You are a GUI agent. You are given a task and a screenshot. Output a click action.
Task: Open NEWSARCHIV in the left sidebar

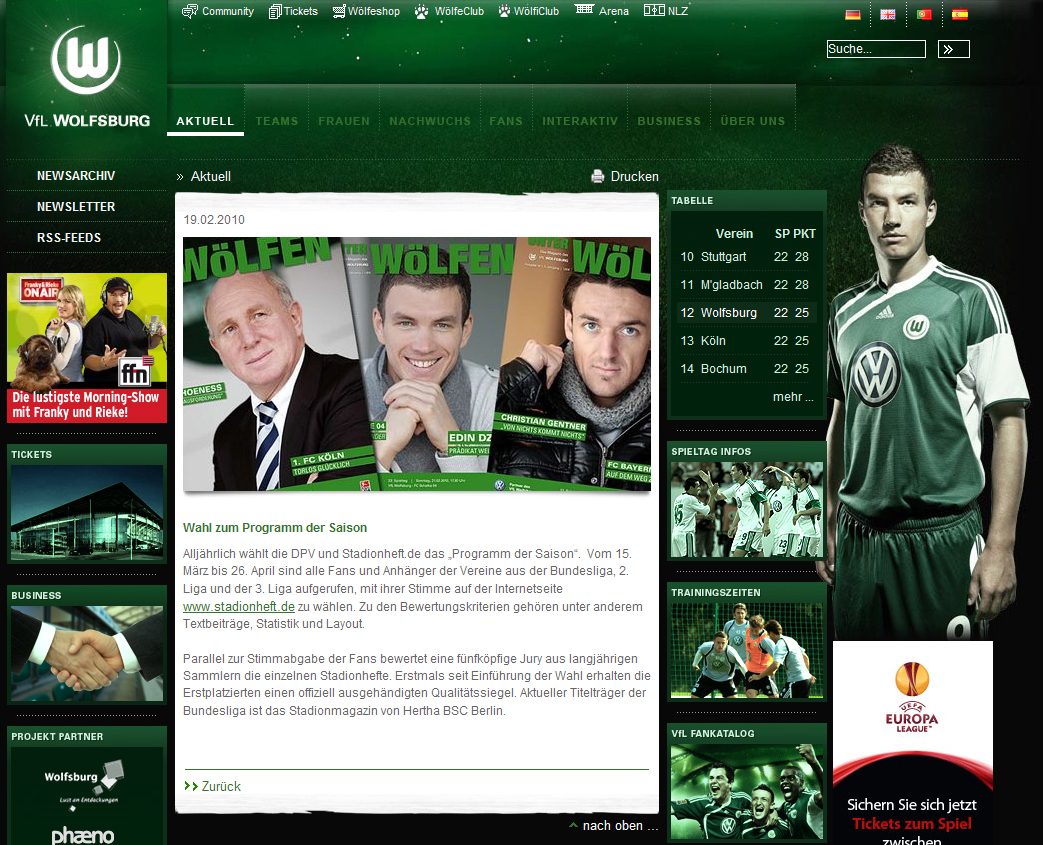coord(76,176)
